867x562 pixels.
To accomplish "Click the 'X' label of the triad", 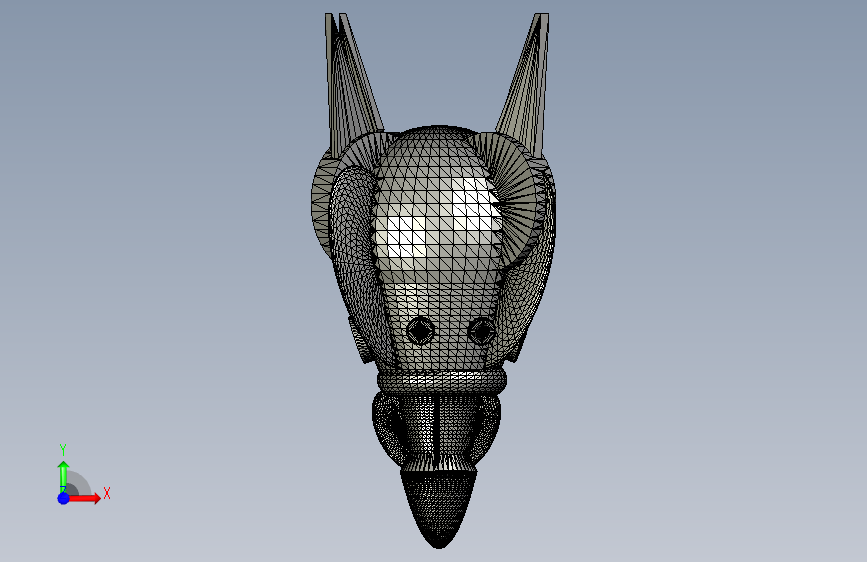I will 107,493.
